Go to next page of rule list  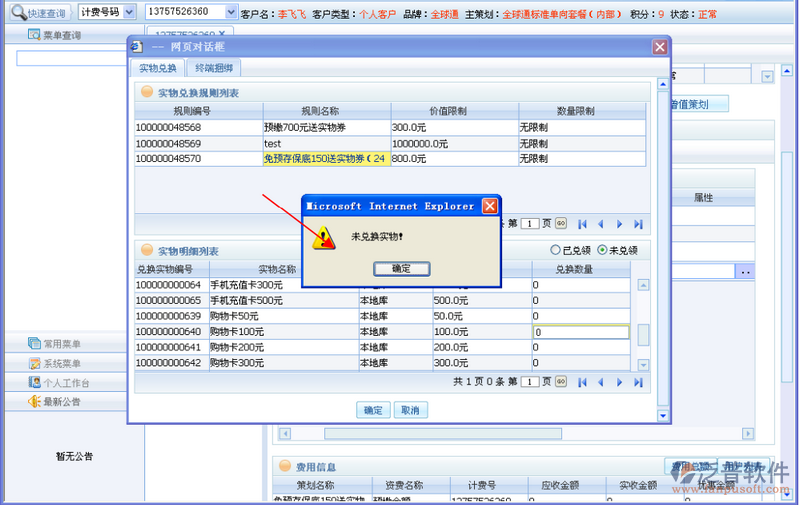619,224
